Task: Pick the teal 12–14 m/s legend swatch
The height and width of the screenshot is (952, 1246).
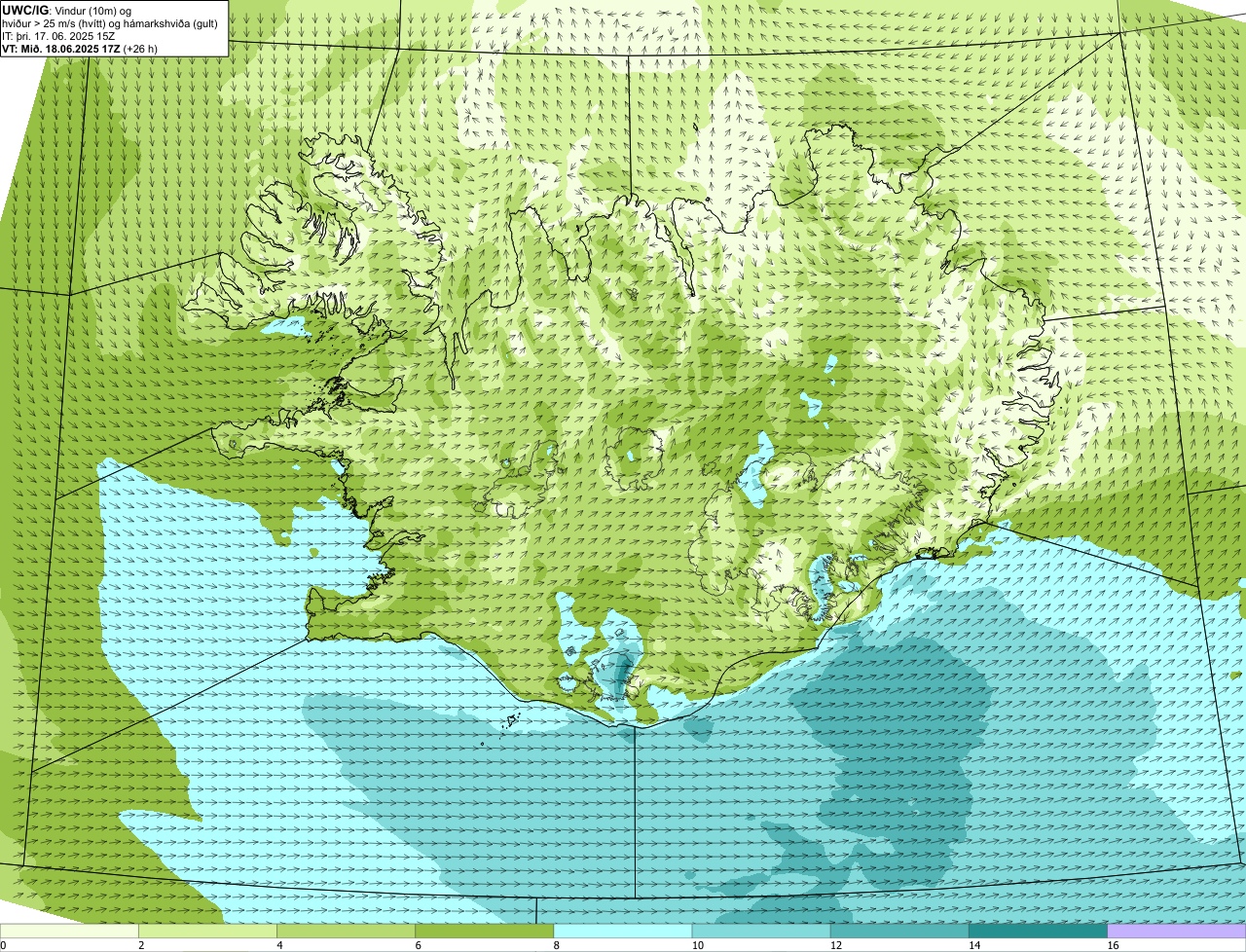Action: click(x=900, y=931)
